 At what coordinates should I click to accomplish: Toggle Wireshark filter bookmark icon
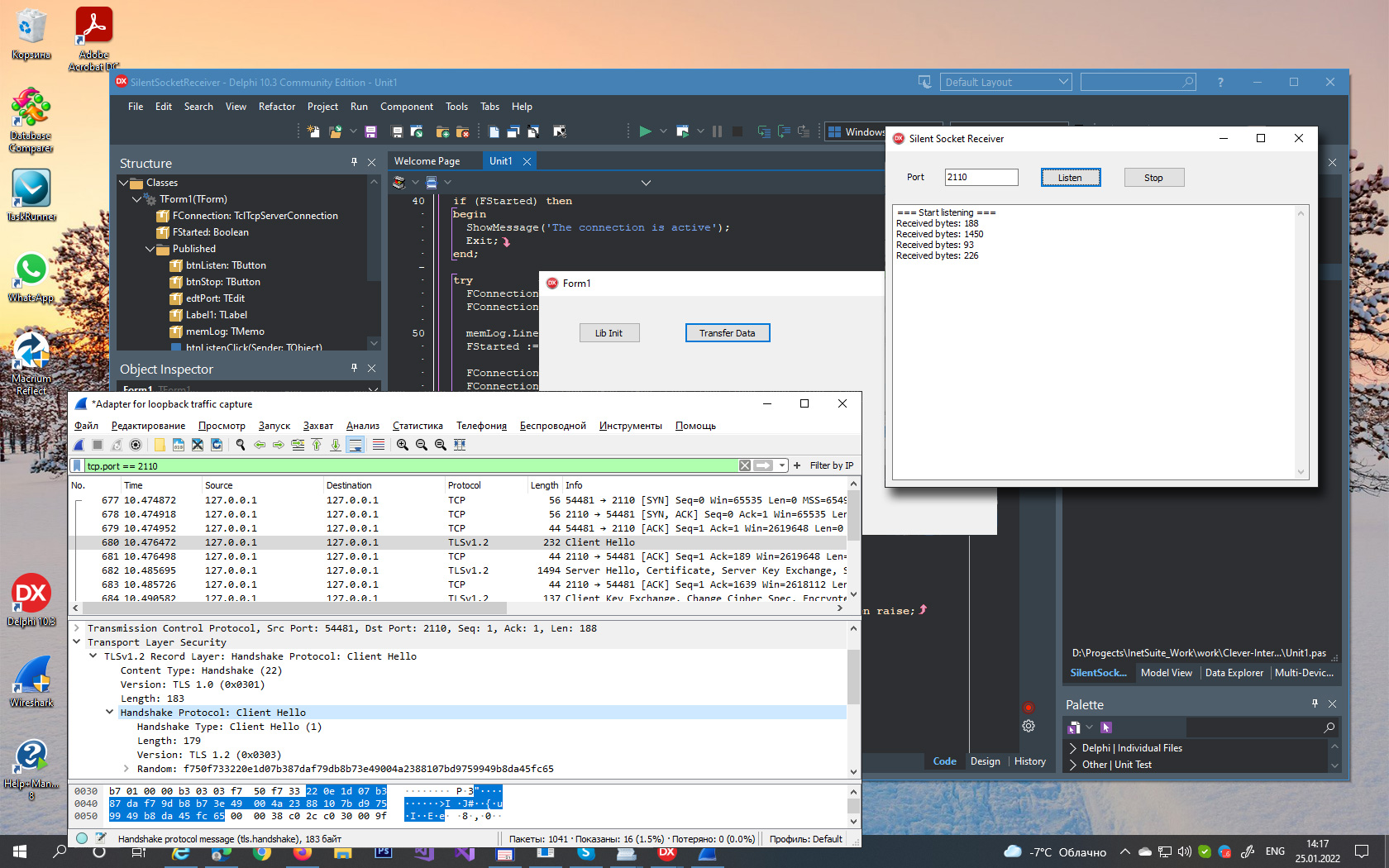(x=78, y=465)
